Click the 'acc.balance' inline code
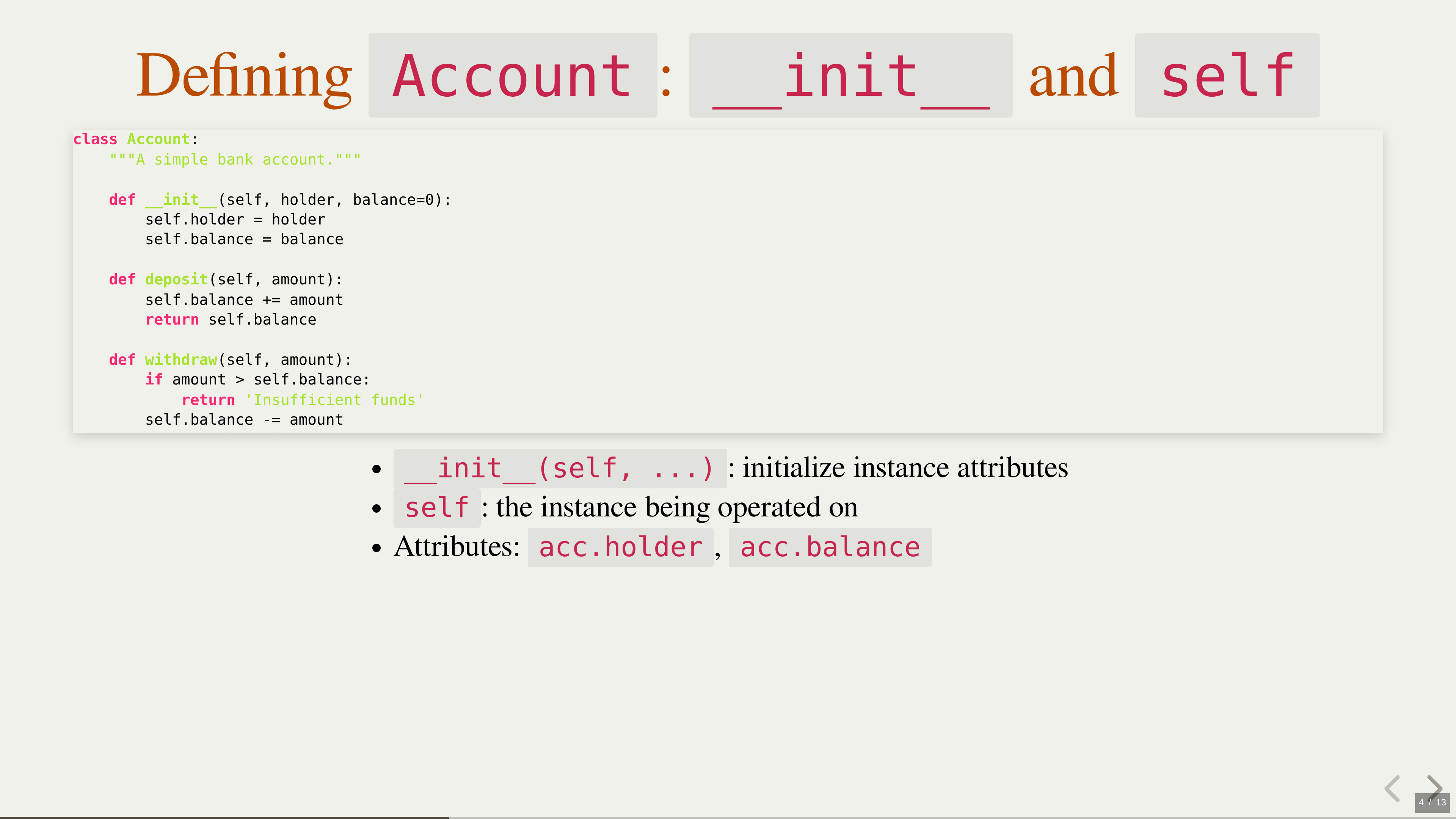 [x=830, y=547]
